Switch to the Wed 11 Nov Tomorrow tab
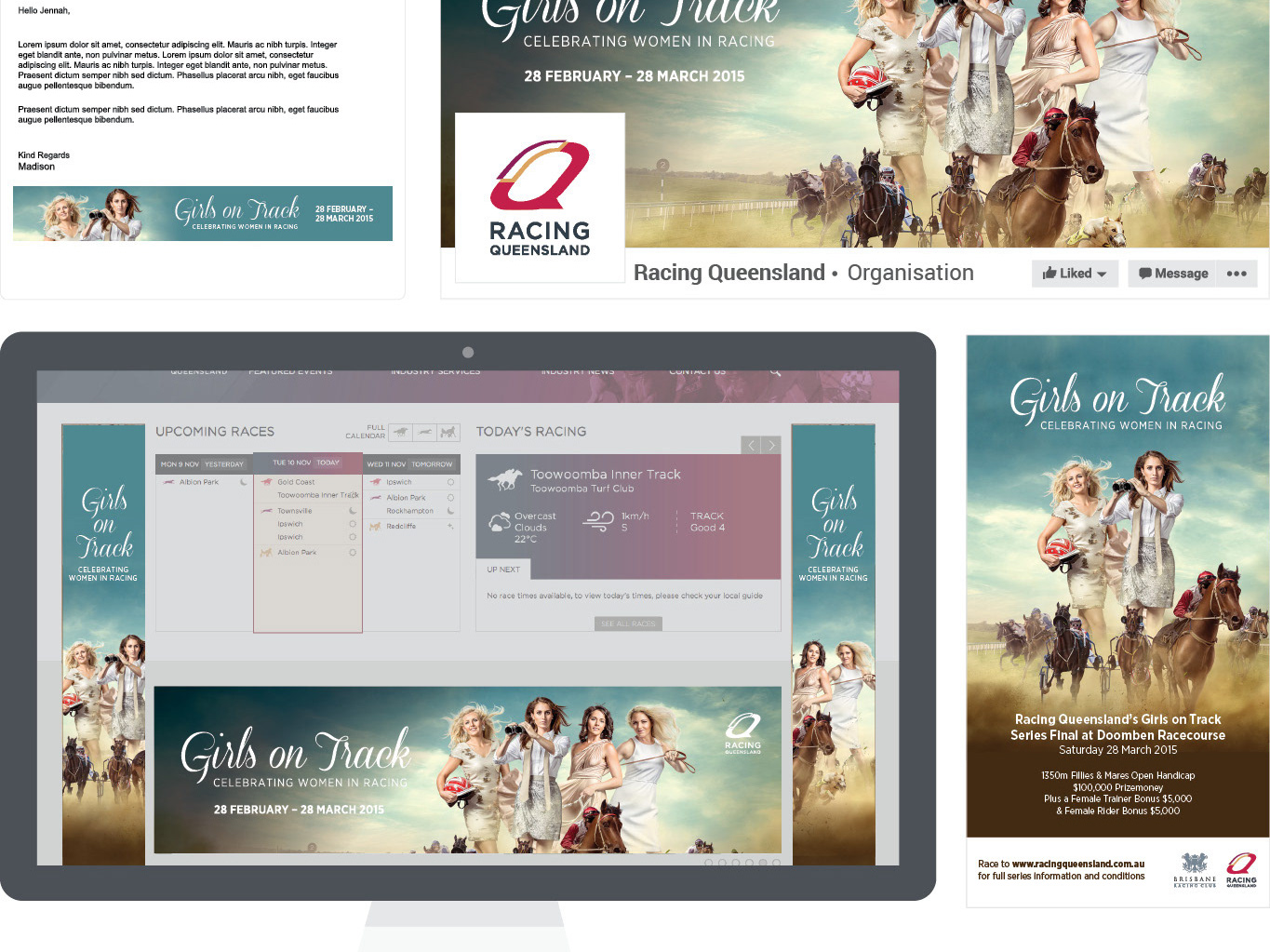 coord(410,463)
